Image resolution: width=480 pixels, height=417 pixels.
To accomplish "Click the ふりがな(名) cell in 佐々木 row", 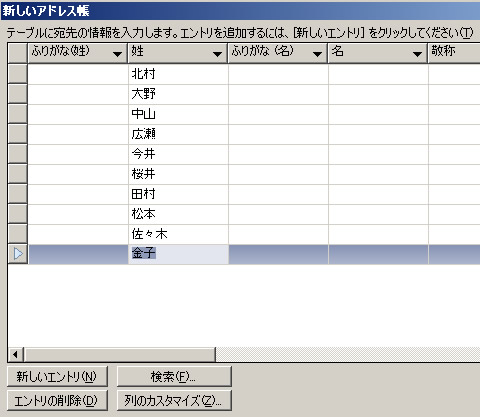I will (x=278, y=234).
